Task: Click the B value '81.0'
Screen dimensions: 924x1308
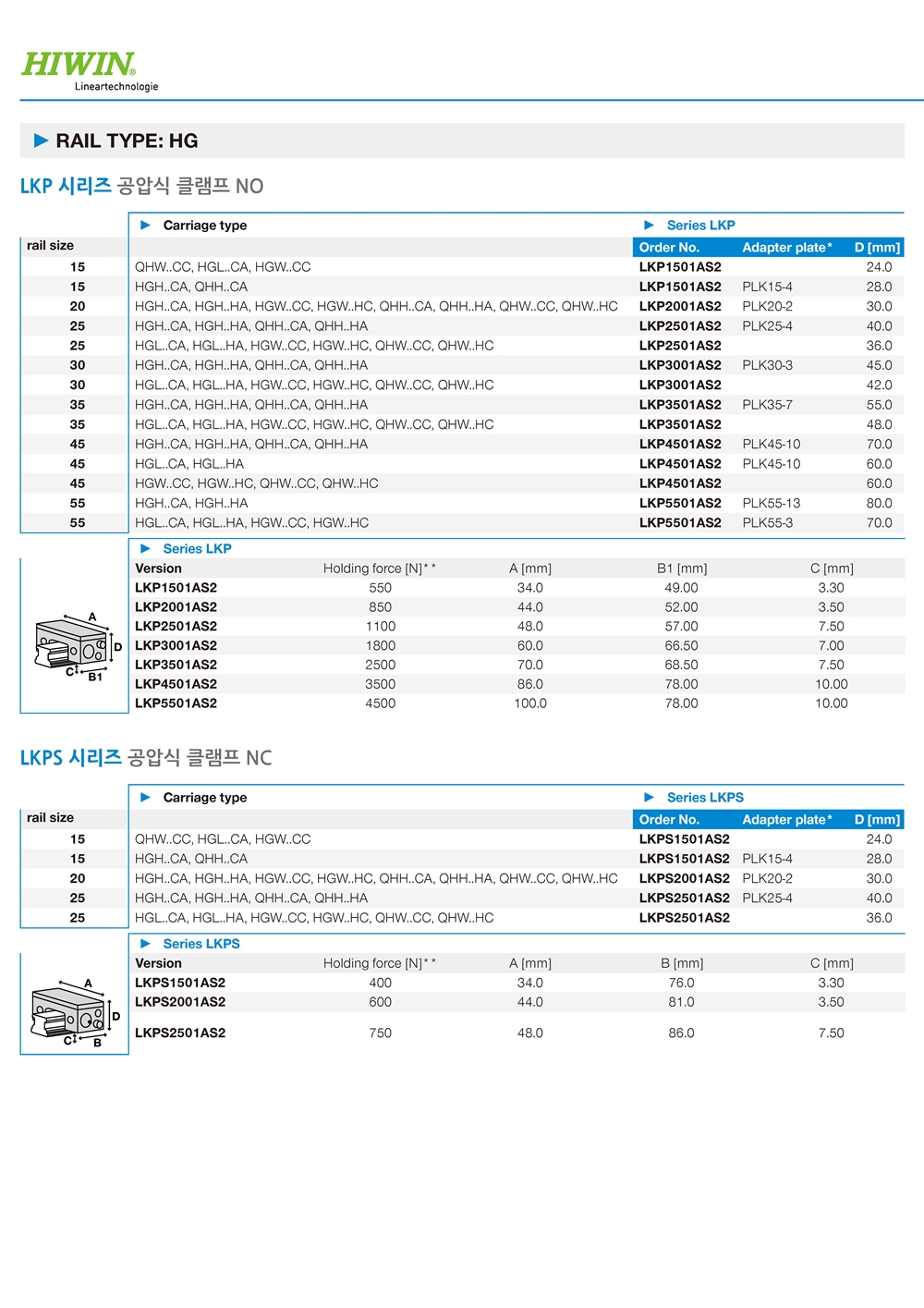Action: point(682,1002)
